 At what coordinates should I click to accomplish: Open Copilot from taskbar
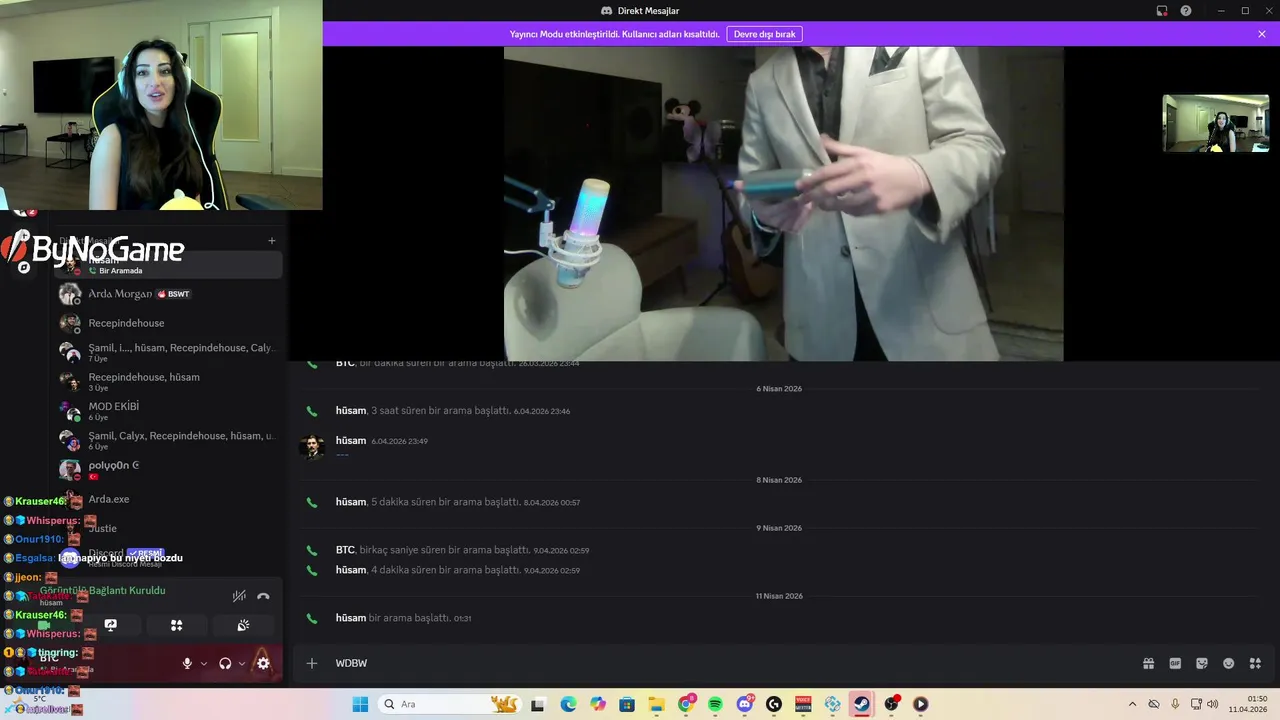pyautogui.click(x=598, y=704)
